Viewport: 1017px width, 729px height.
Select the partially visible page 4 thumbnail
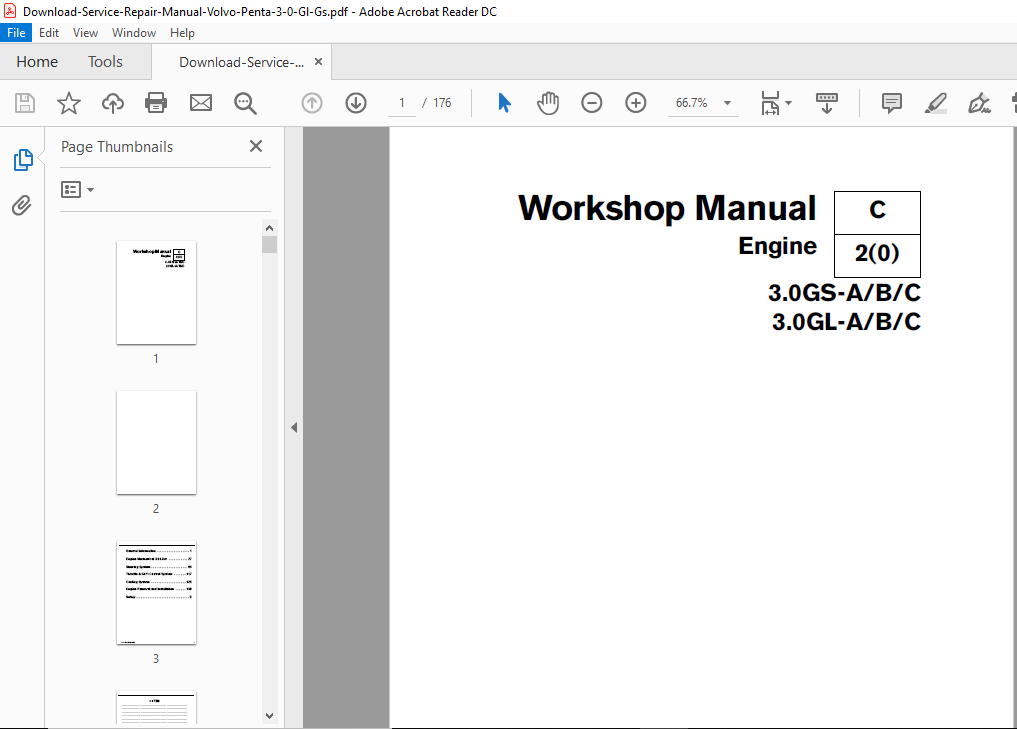click(156, 708)
